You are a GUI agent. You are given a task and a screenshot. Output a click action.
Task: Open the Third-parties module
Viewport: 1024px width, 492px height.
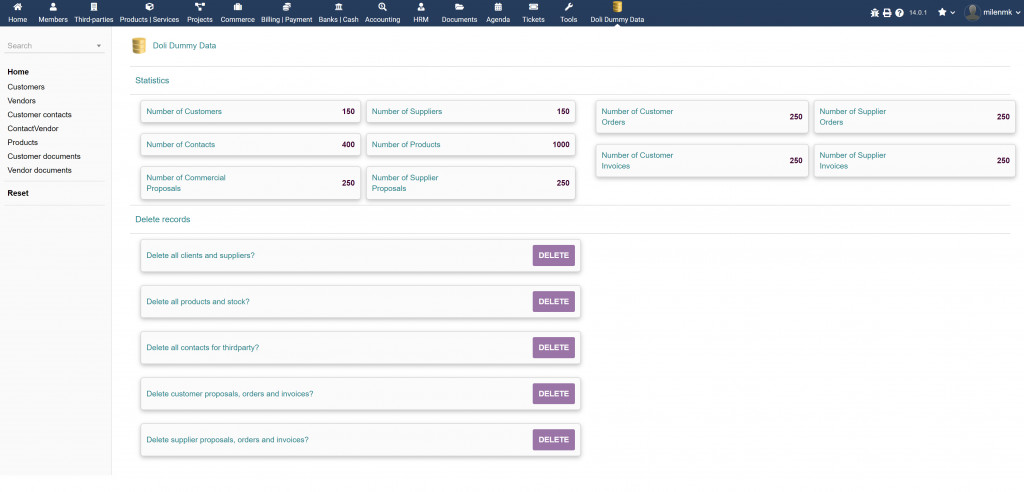tap(94, 8)
